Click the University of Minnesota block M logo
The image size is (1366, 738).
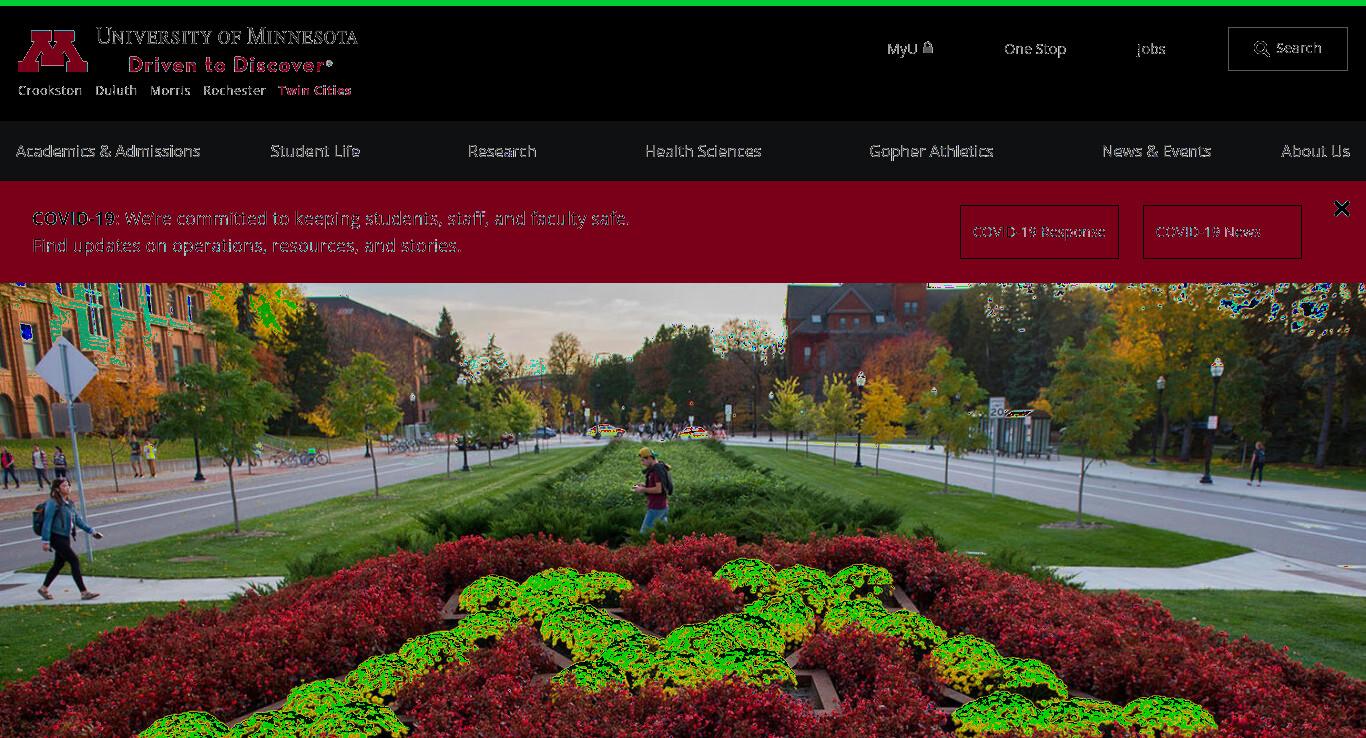pyautogui.click(x=53, y=51)
